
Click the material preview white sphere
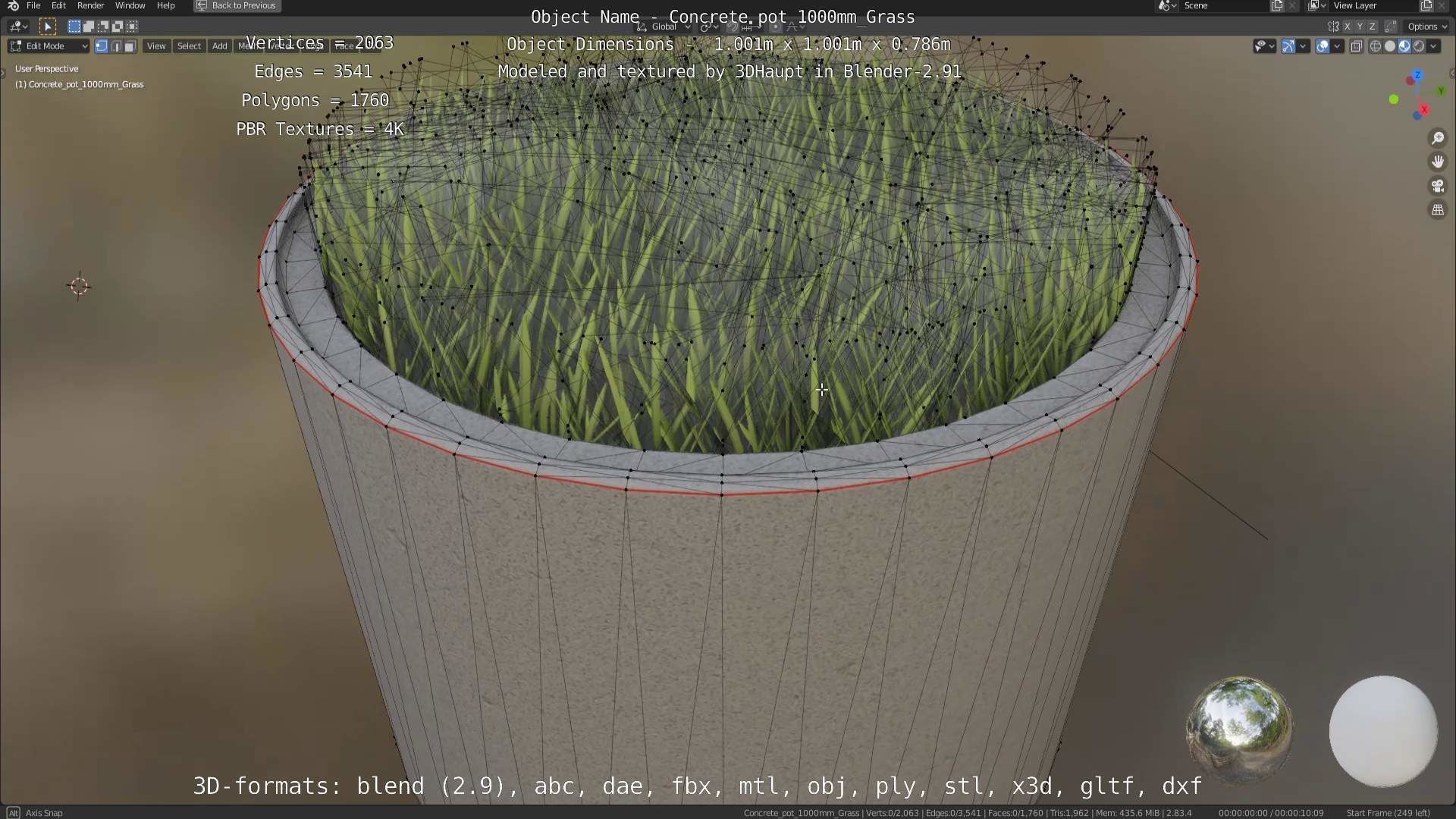click(x=1383, y=730)
